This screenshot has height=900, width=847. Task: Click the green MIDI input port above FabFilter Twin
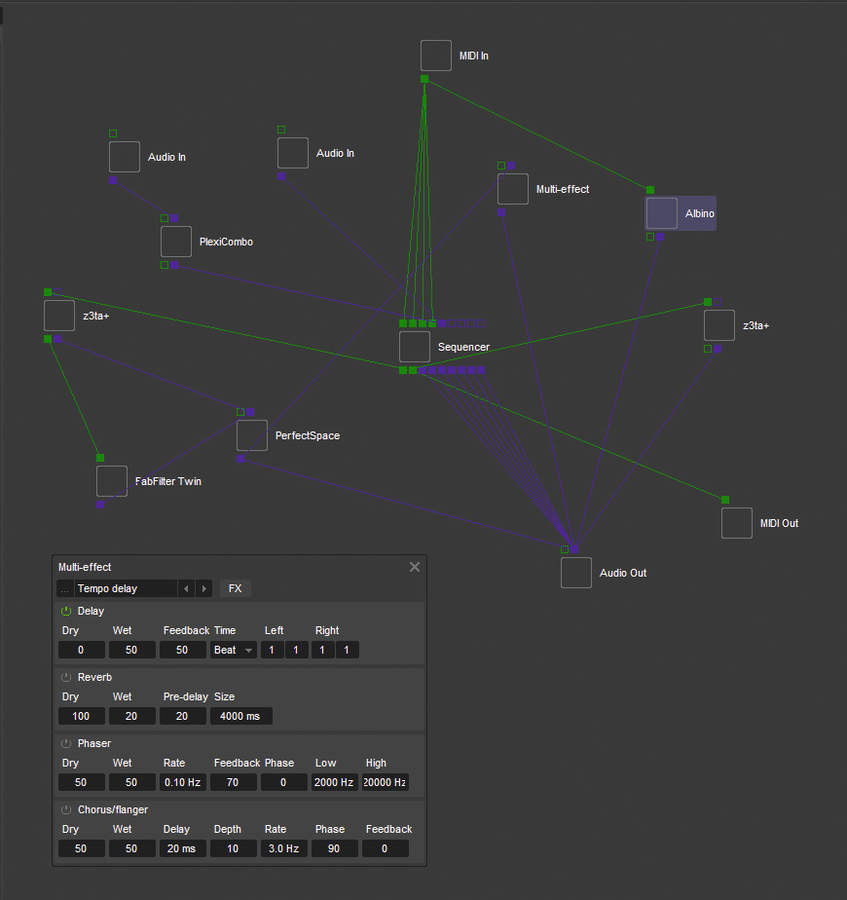(x=100, y=458)
